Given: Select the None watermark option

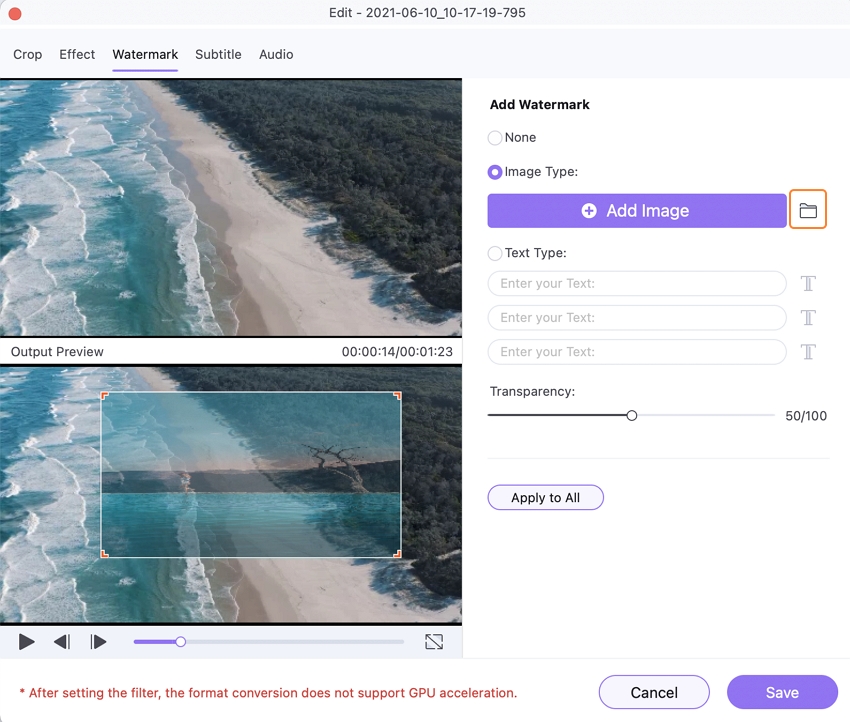Looking at the screenshot, I should click(x=495, y=138).
